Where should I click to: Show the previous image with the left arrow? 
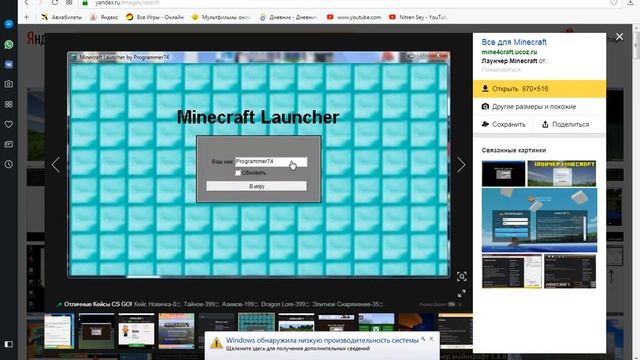click(x=56, y=165)
